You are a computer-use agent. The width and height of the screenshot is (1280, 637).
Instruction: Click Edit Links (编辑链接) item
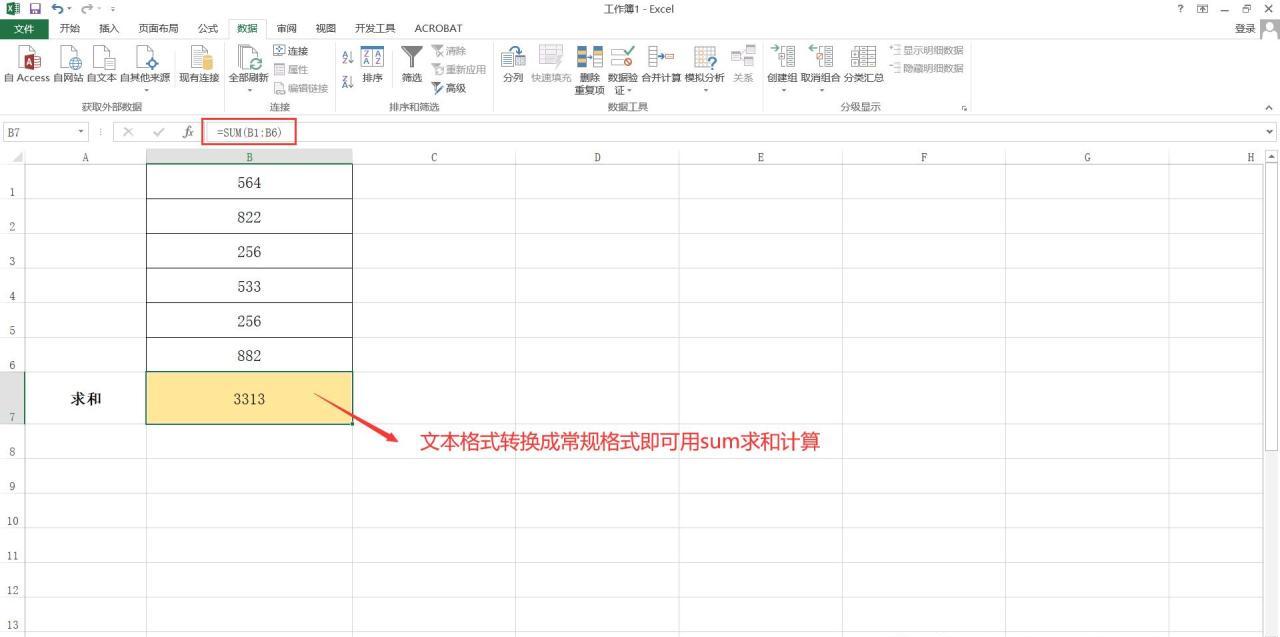pos(300,88)
